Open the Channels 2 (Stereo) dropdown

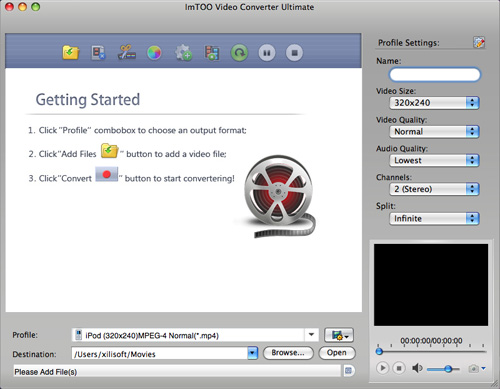click(434, 189)
